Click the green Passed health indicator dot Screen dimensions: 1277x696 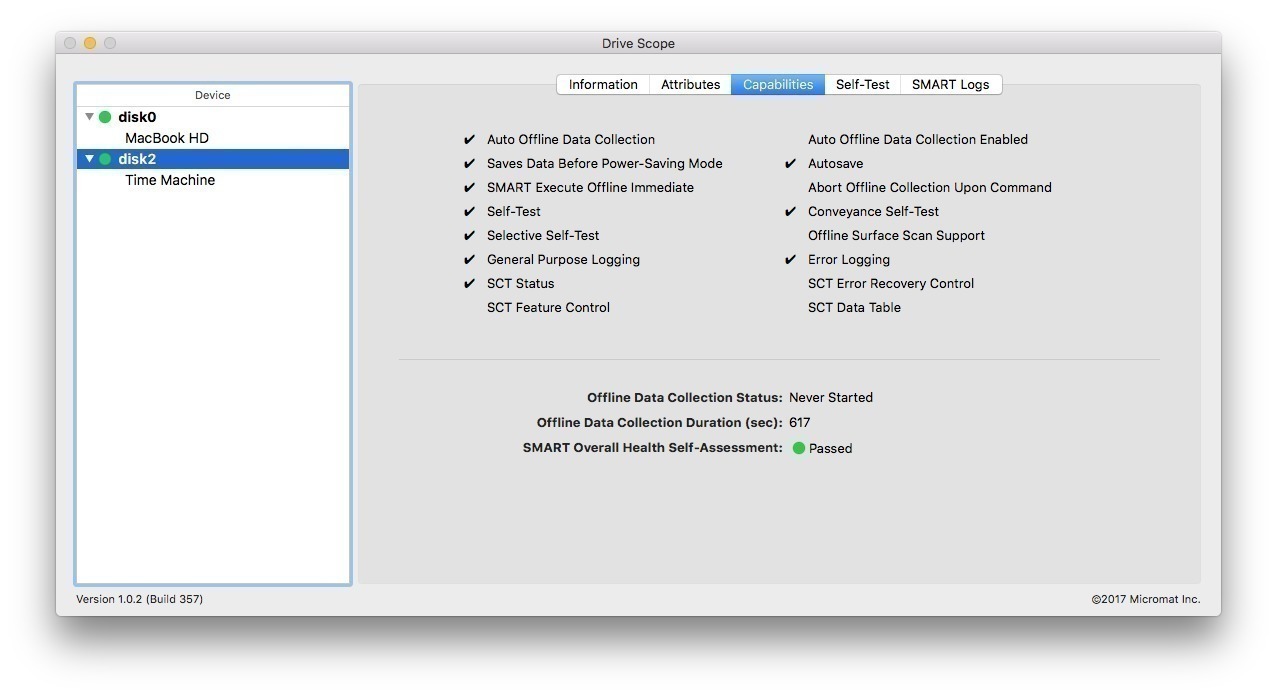[799, 448]
